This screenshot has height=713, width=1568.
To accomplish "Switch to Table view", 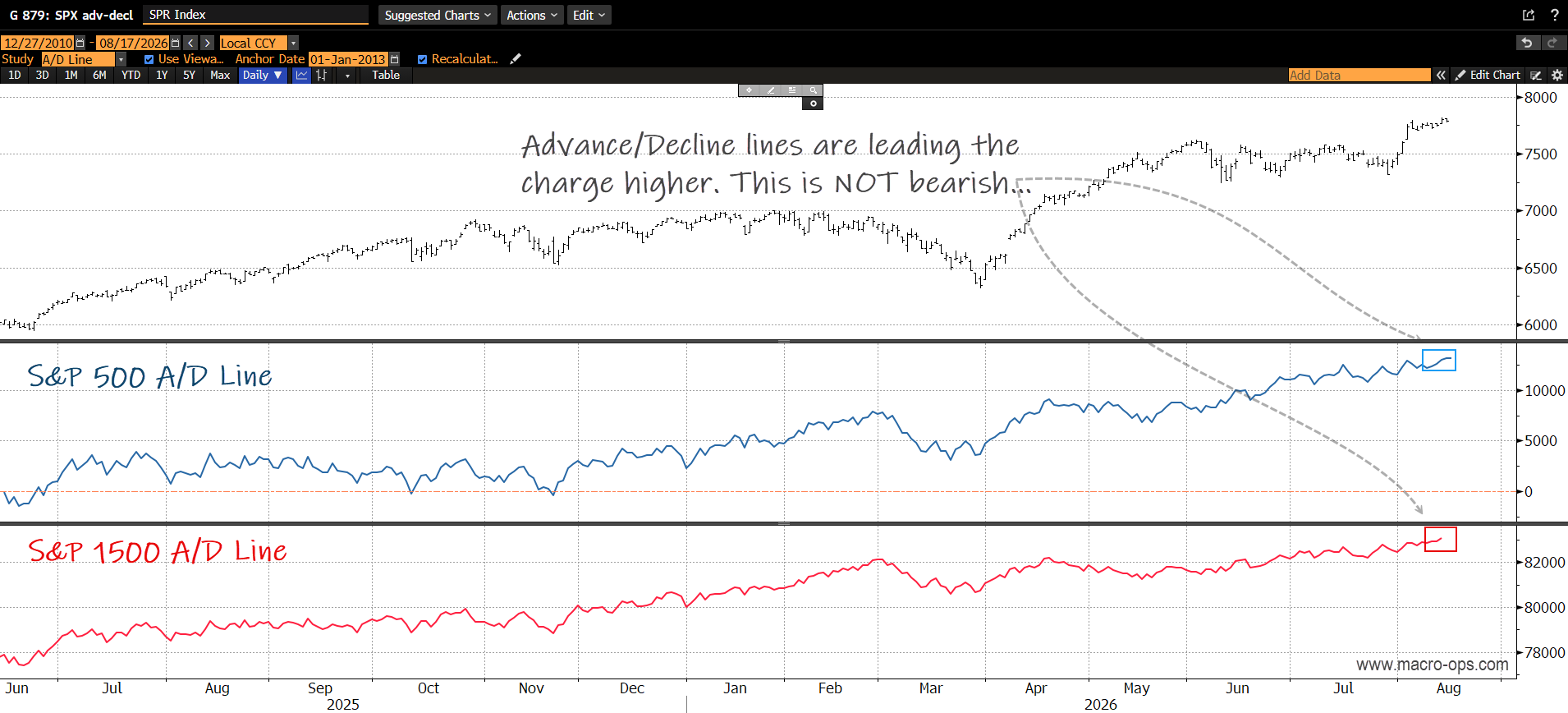I will point(386,75).
